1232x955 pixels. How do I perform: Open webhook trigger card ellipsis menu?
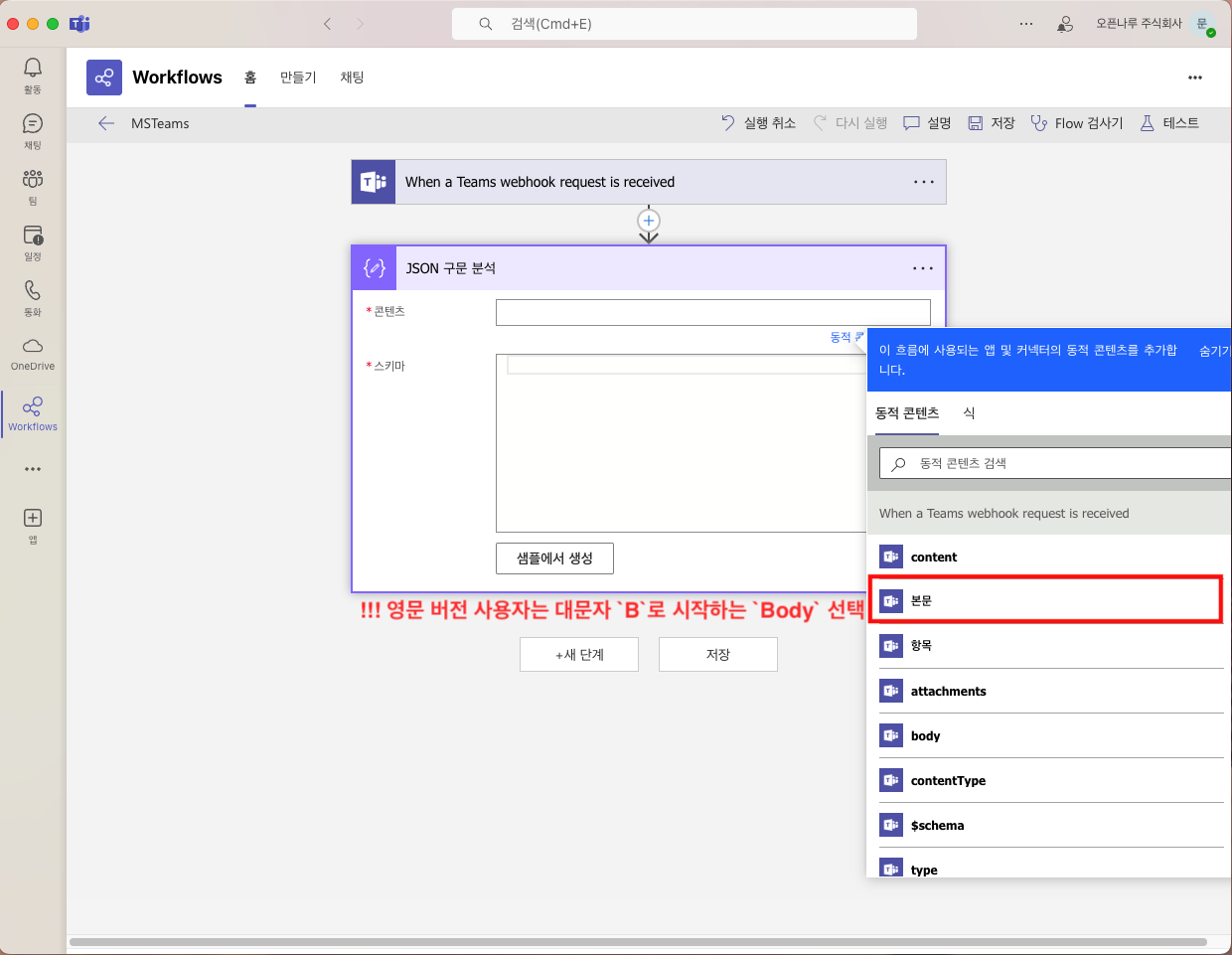pyautogui.click(x=923, y=182)
